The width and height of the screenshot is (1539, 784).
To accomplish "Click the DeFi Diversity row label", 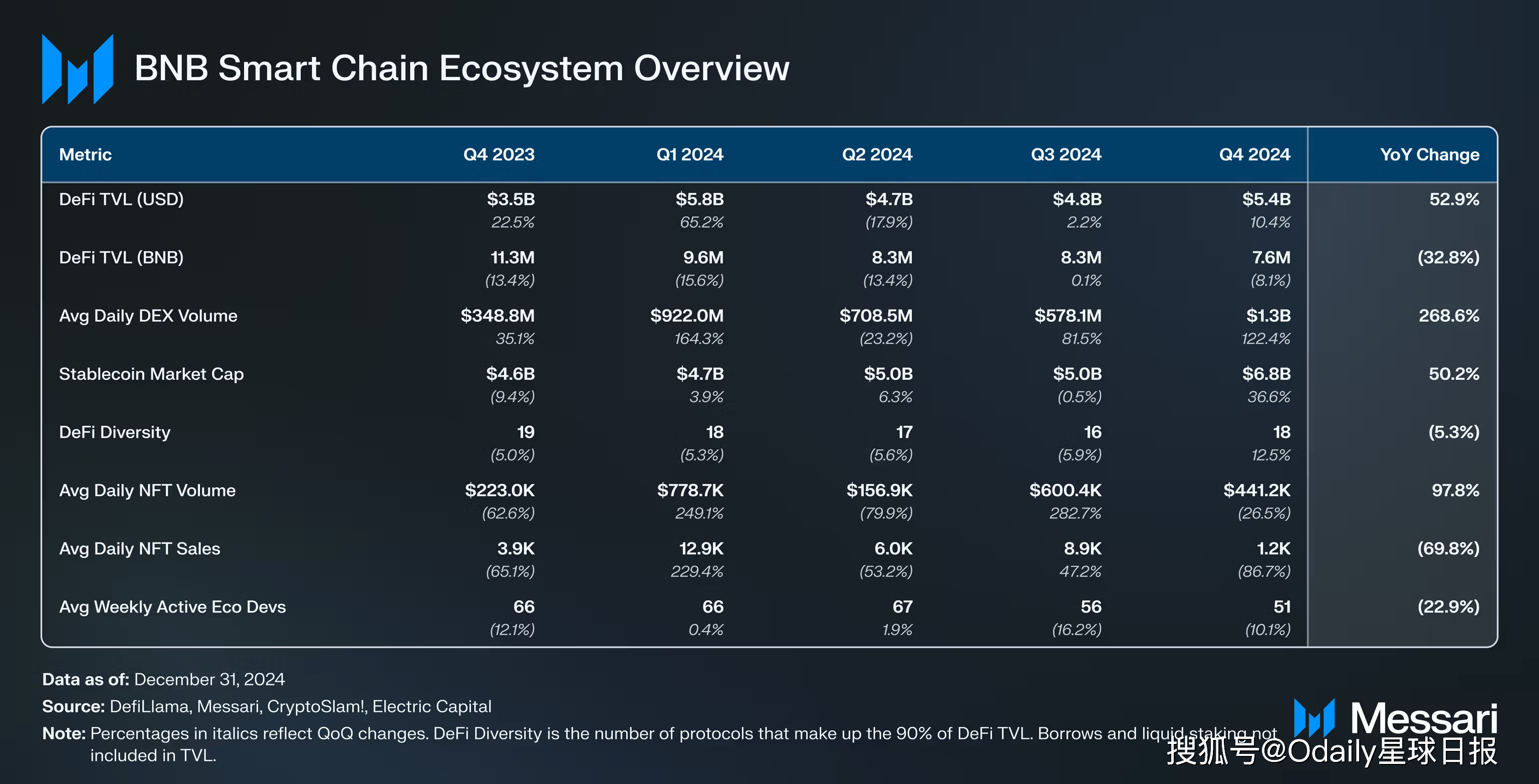I will [115, 432].
